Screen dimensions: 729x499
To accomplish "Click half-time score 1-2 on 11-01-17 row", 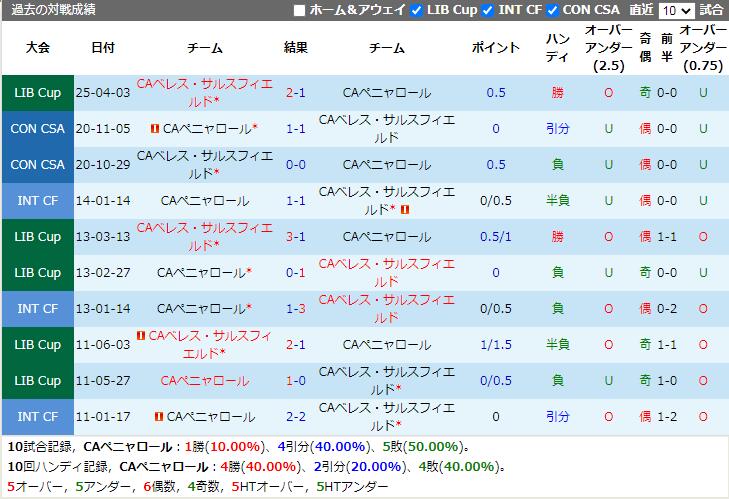I will coord(667,417).
